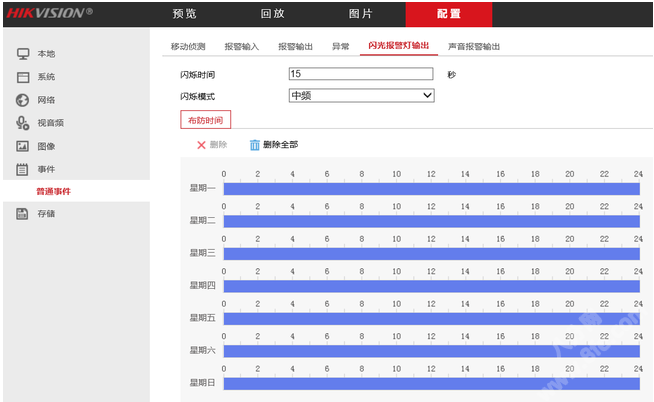
Task: Select the 声音报警输出 tab
Action: click(473, 47)
